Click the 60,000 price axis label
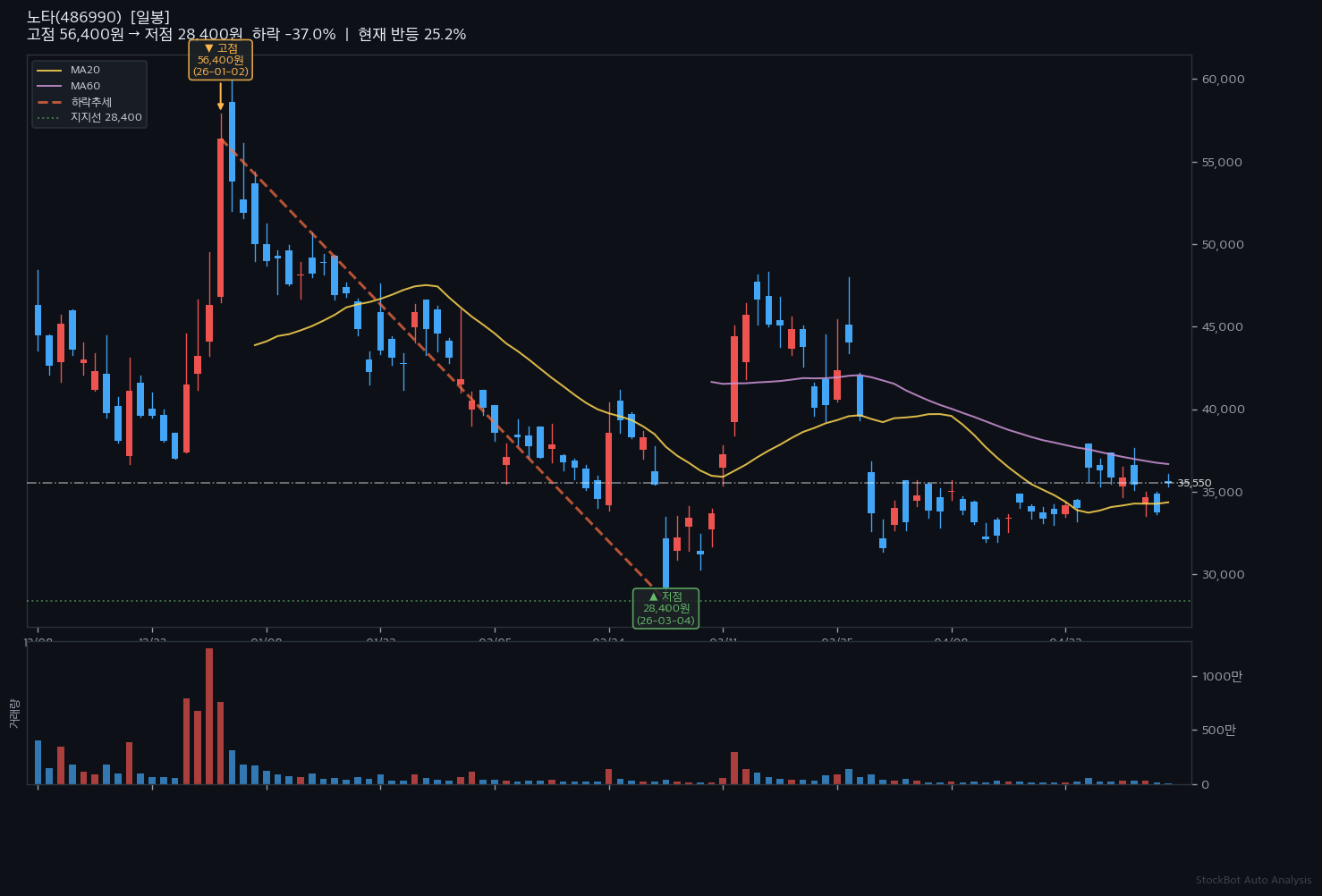This screenshot has width=1322, height=896. 1223,80
